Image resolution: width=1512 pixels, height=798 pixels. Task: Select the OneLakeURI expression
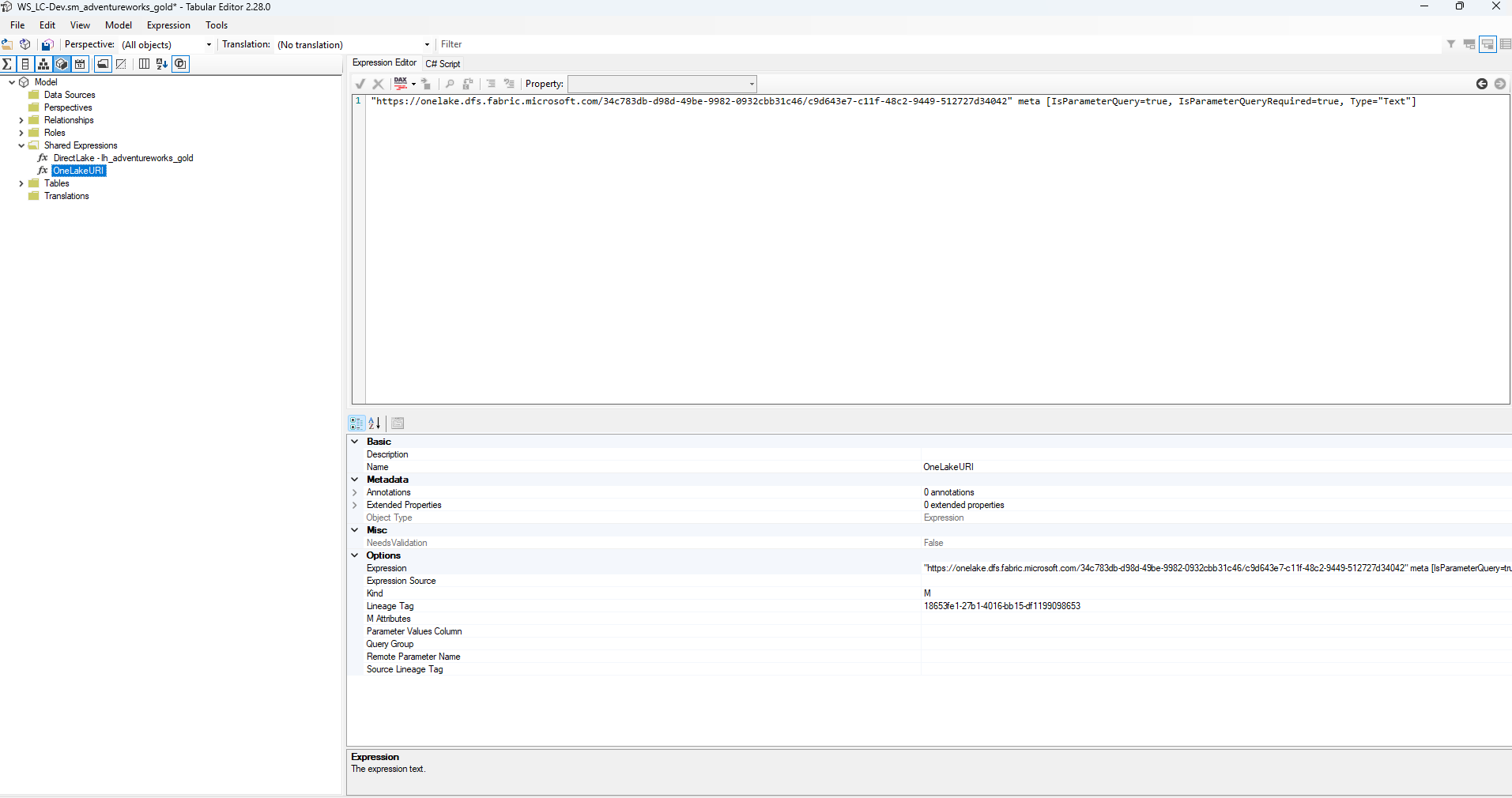78,171
